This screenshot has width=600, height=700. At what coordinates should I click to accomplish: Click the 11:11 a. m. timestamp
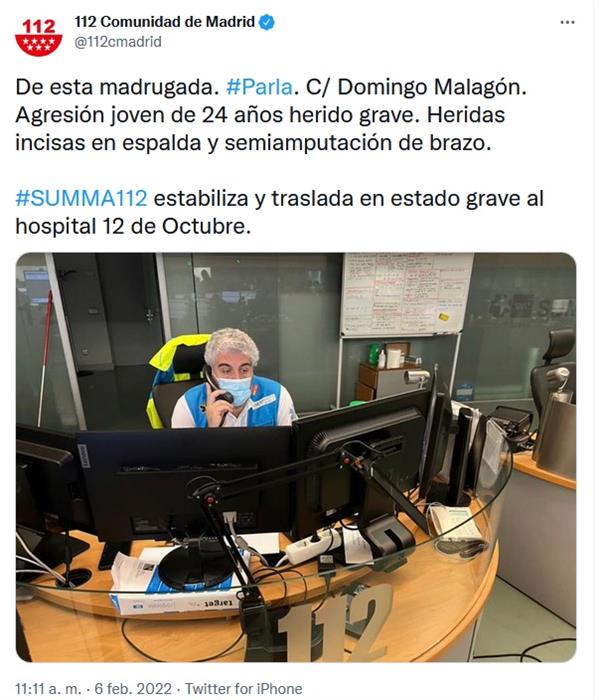pos(48,688)
